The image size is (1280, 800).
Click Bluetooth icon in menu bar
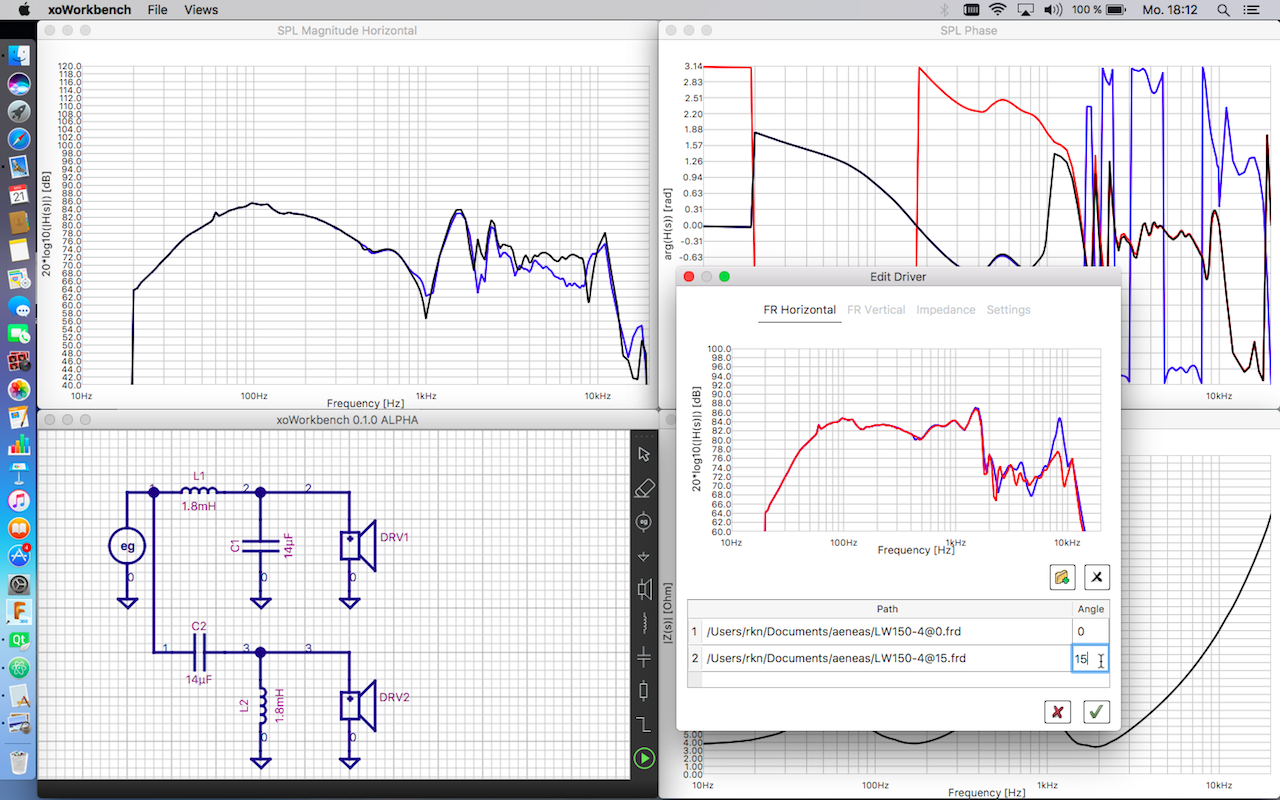946,9
